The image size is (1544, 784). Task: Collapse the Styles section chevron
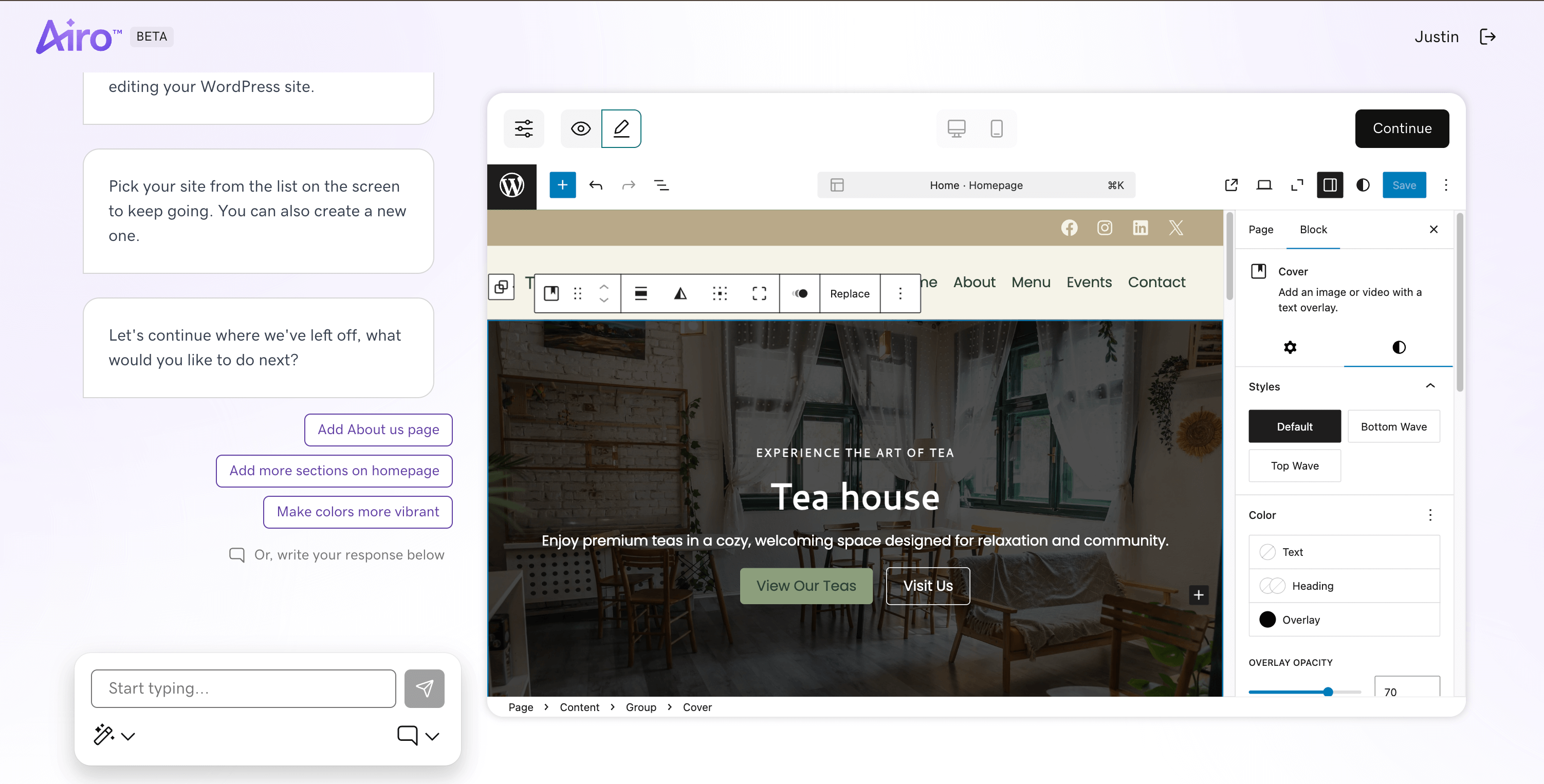coord(1431,386)
